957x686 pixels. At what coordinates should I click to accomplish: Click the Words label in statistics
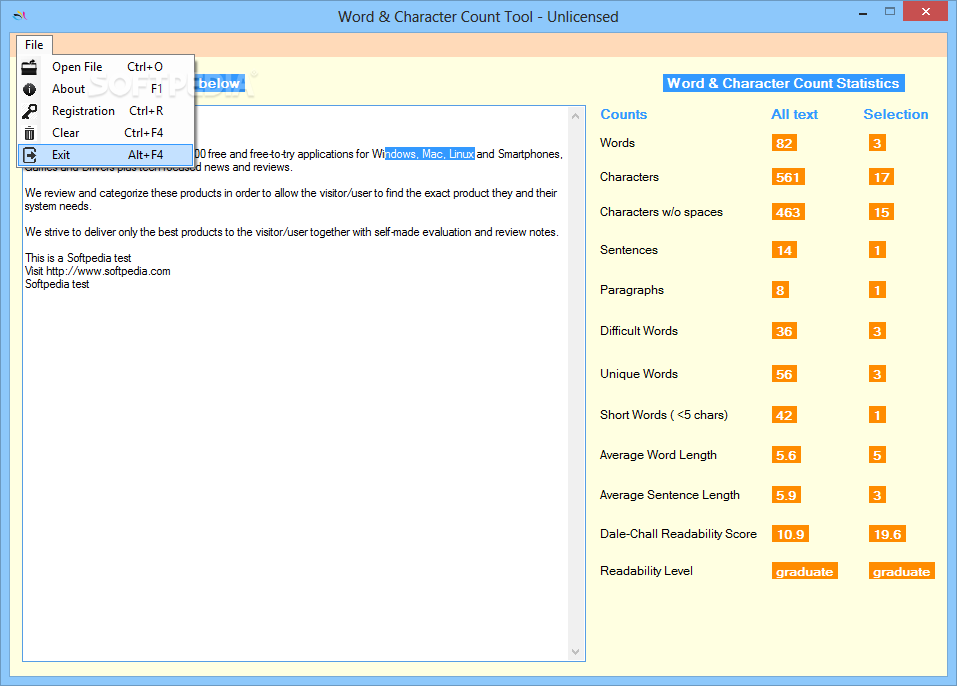pos(617,143)
